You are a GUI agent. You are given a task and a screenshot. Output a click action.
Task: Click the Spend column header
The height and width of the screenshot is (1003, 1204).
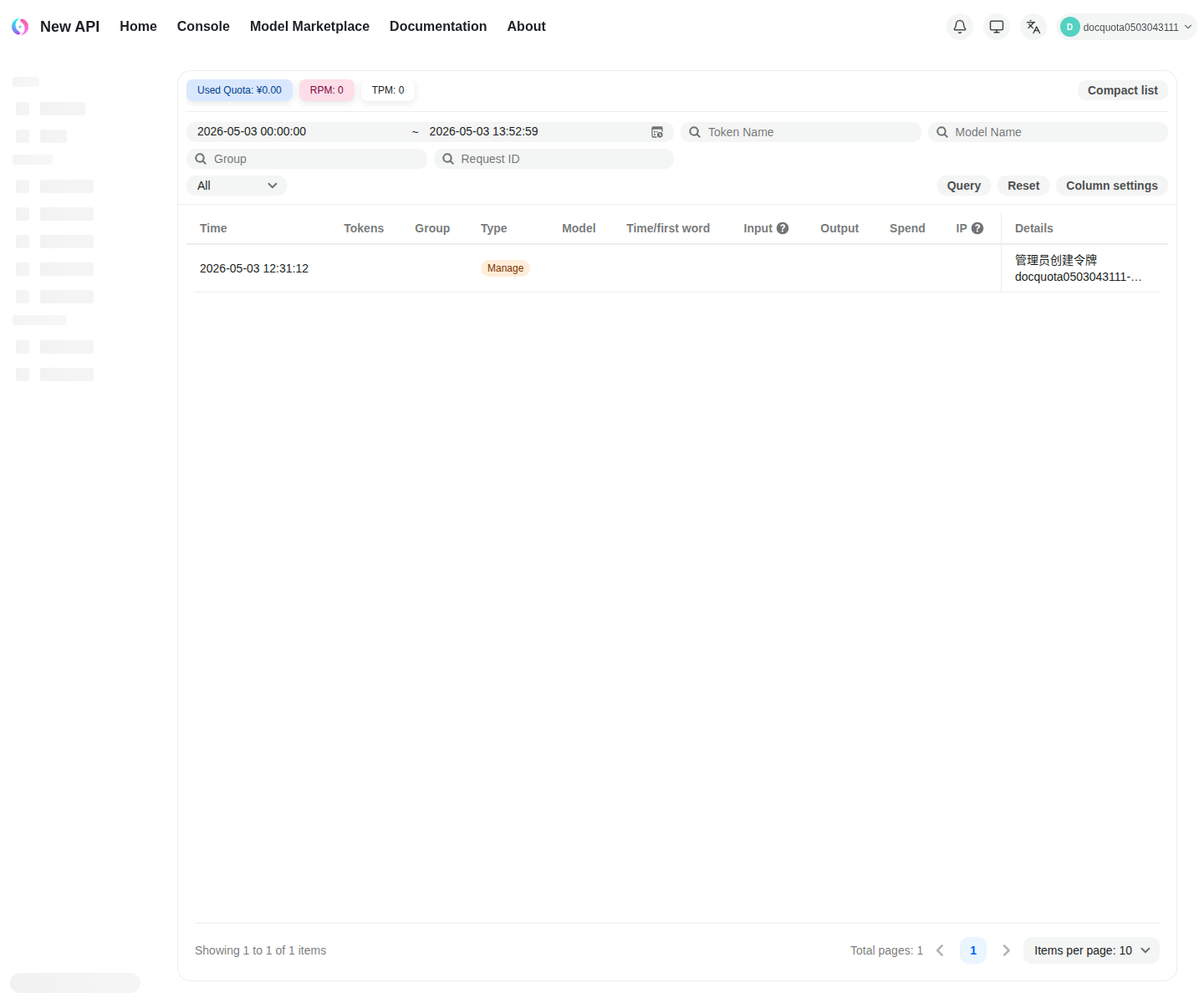907,228
